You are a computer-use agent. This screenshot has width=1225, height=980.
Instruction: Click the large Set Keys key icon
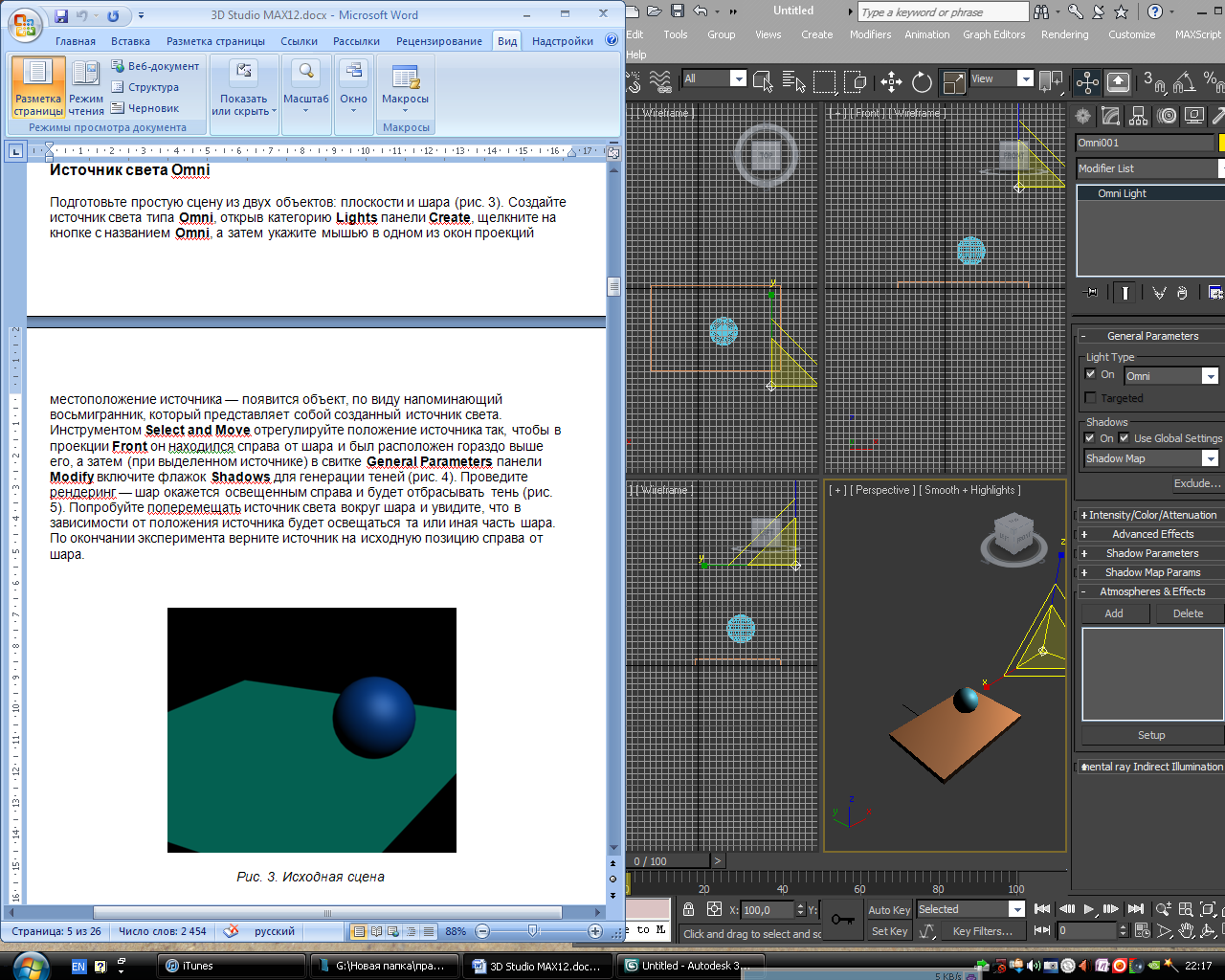[x=842, y=920]
